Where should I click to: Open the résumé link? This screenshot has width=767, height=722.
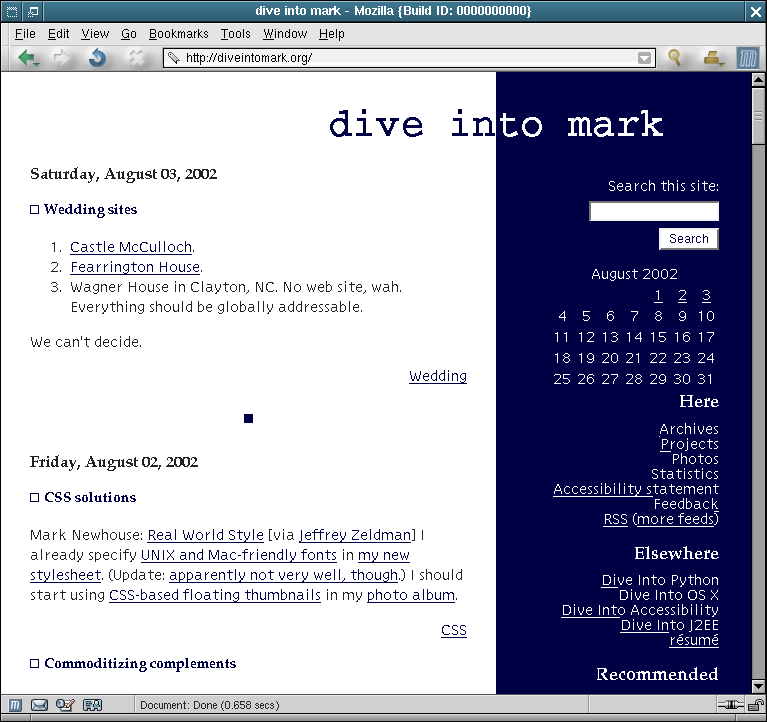click(694, 640)
